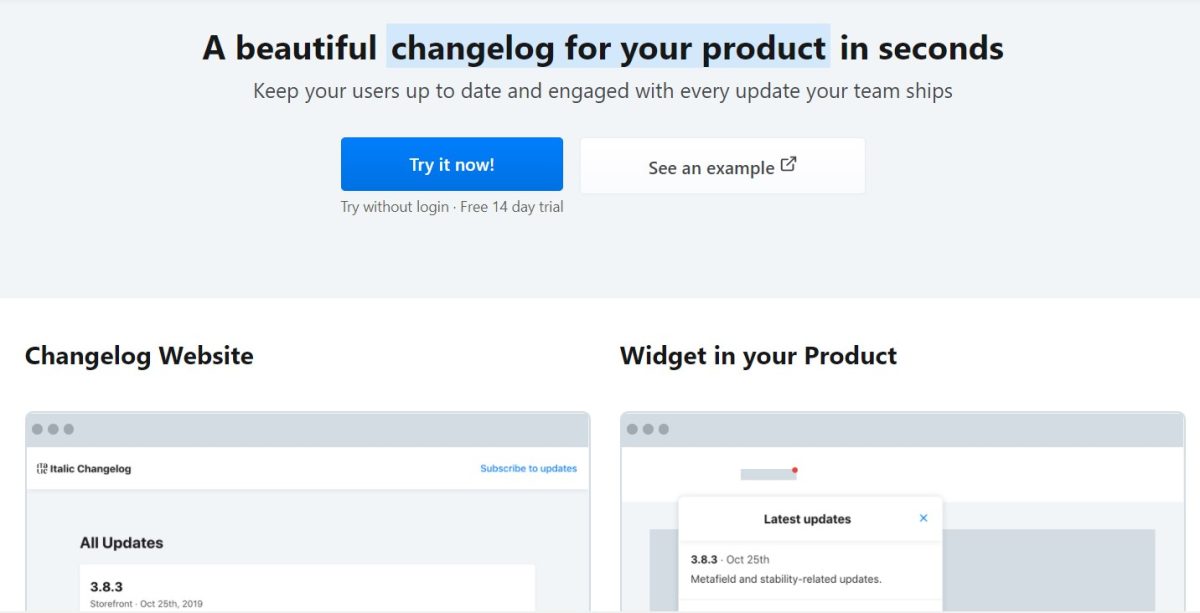Click the external link icon beside See an example

pos(788,165)
